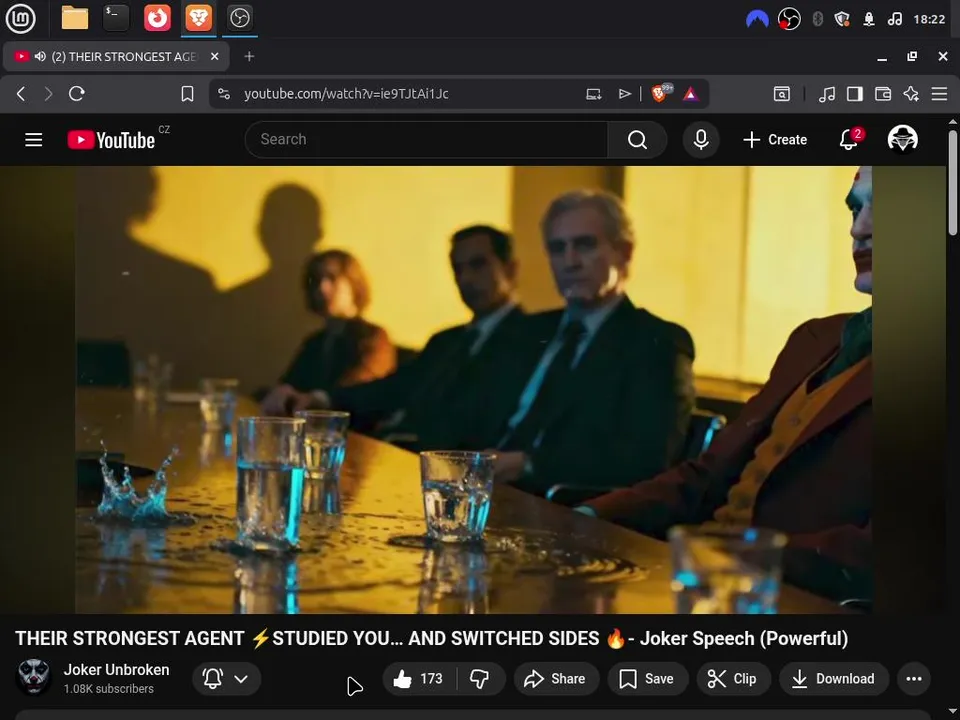Open the Brave Wallet icon

pyautogui.click(x=883, y=94)
